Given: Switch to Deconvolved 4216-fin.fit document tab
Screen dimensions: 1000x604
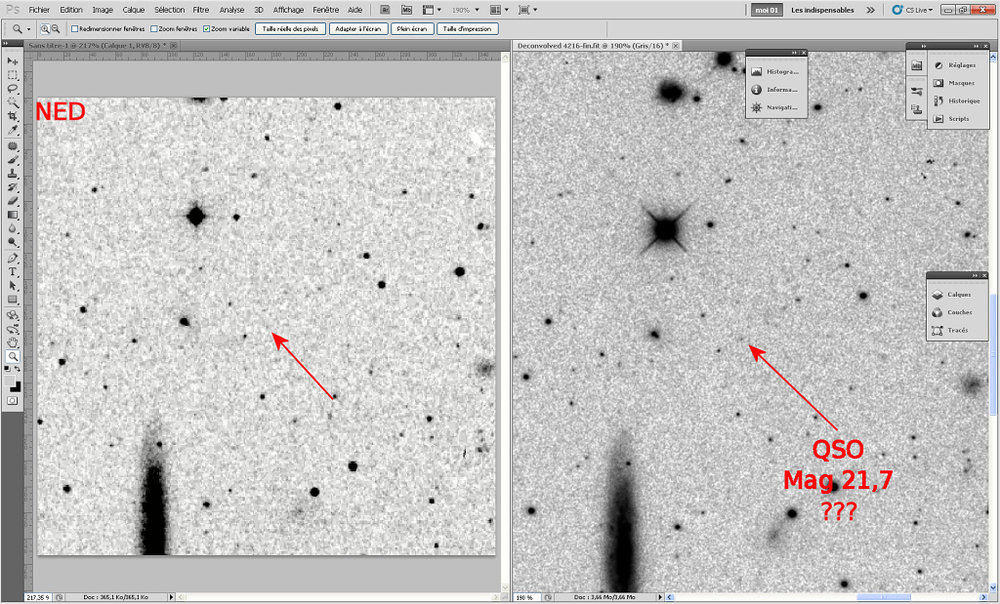Looking at the screenshot, I should click(x=593, y=46).
